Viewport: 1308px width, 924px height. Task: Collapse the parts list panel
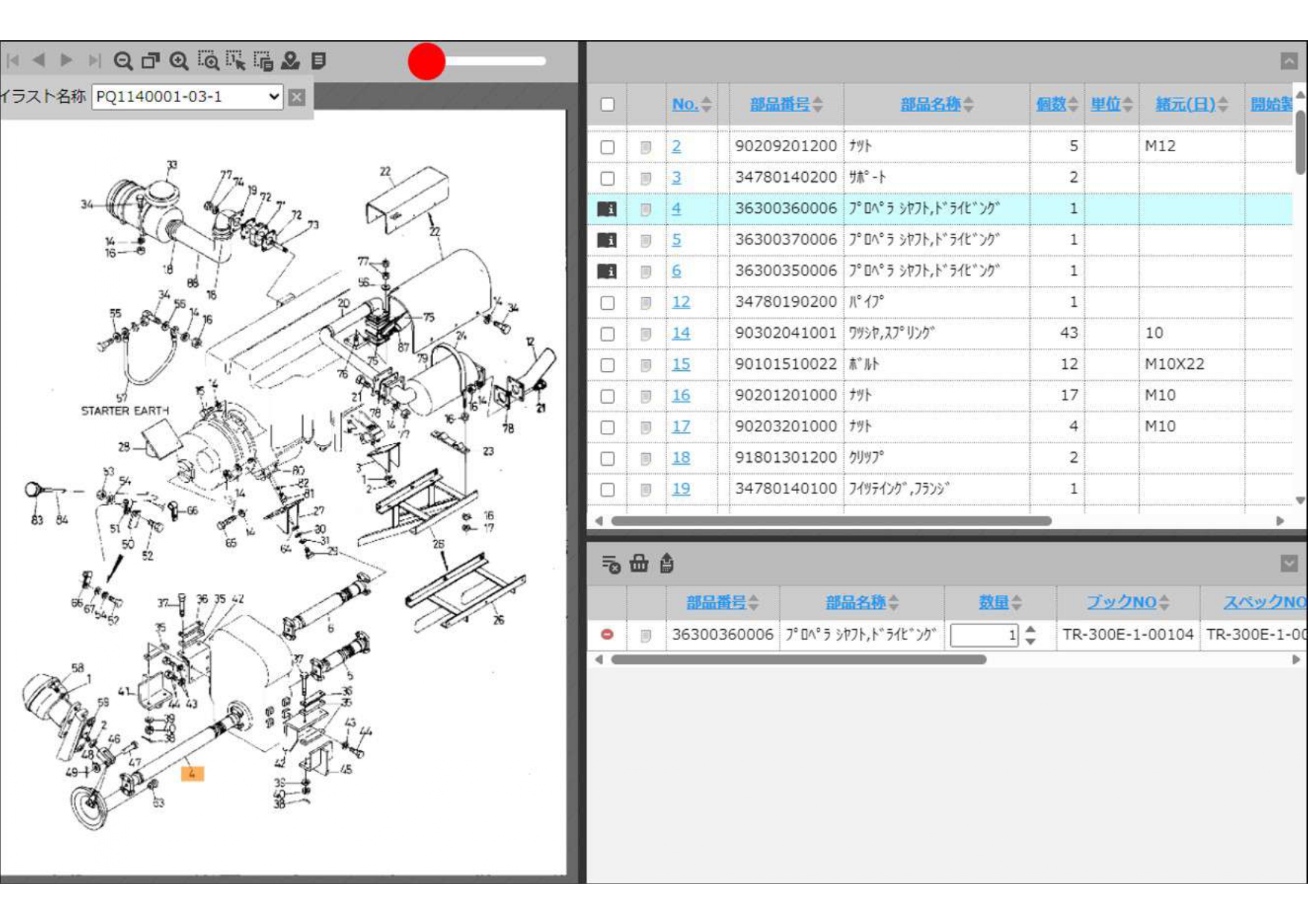pos(1289,61)
